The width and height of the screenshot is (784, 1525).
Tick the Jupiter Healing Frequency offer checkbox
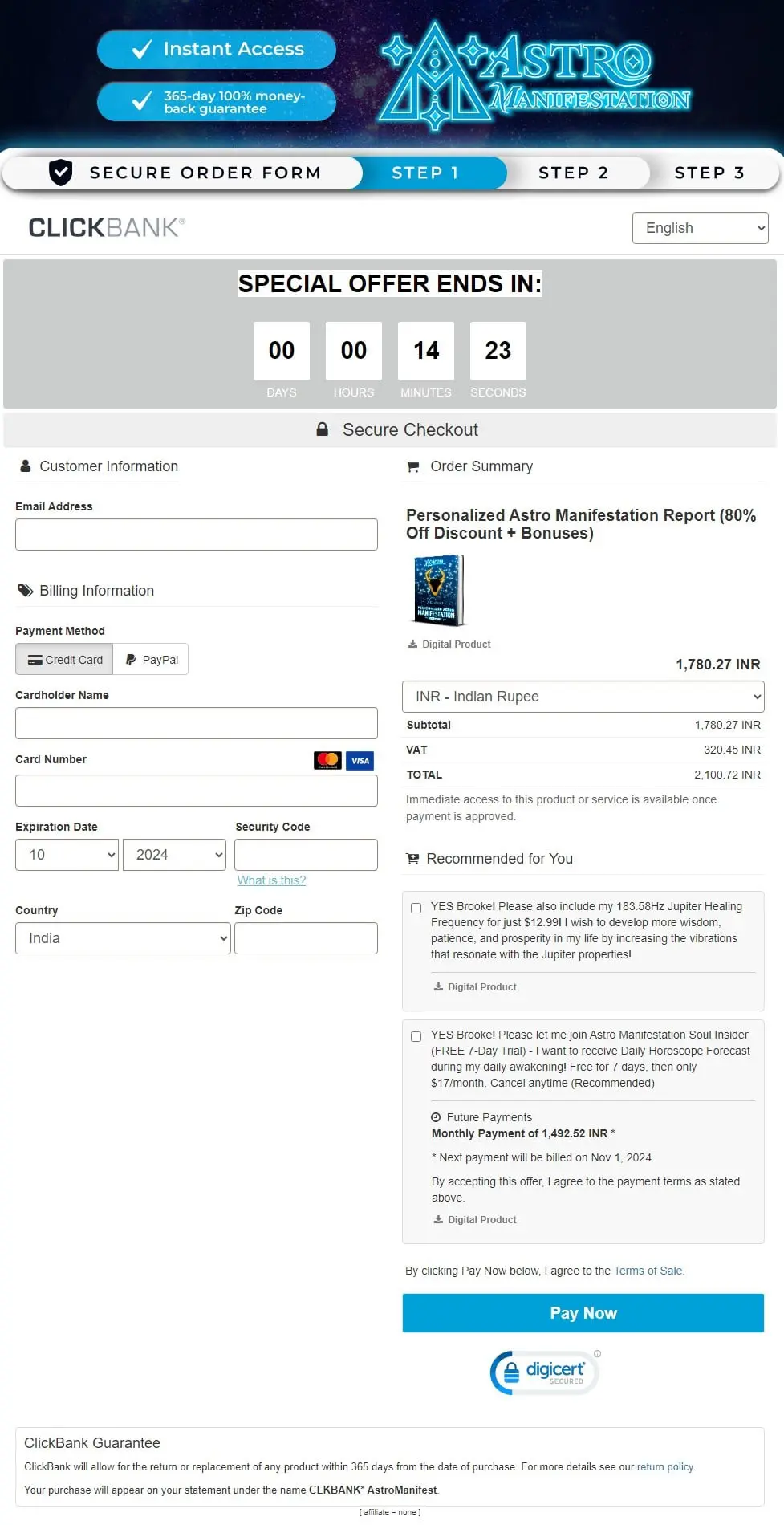[x=416, y=908]
